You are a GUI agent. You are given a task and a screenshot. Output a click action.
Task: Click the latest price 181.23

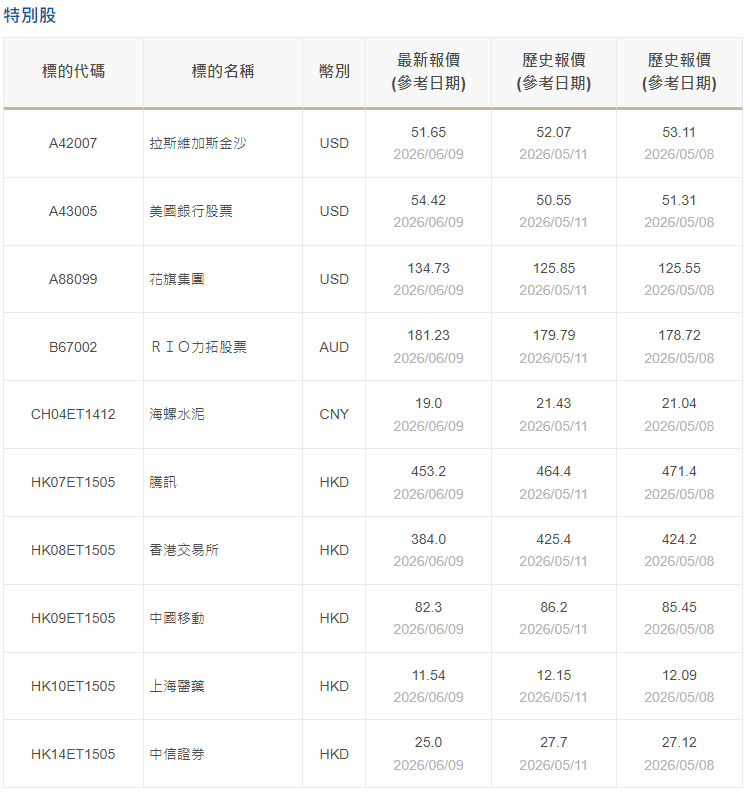click(428, 336)
